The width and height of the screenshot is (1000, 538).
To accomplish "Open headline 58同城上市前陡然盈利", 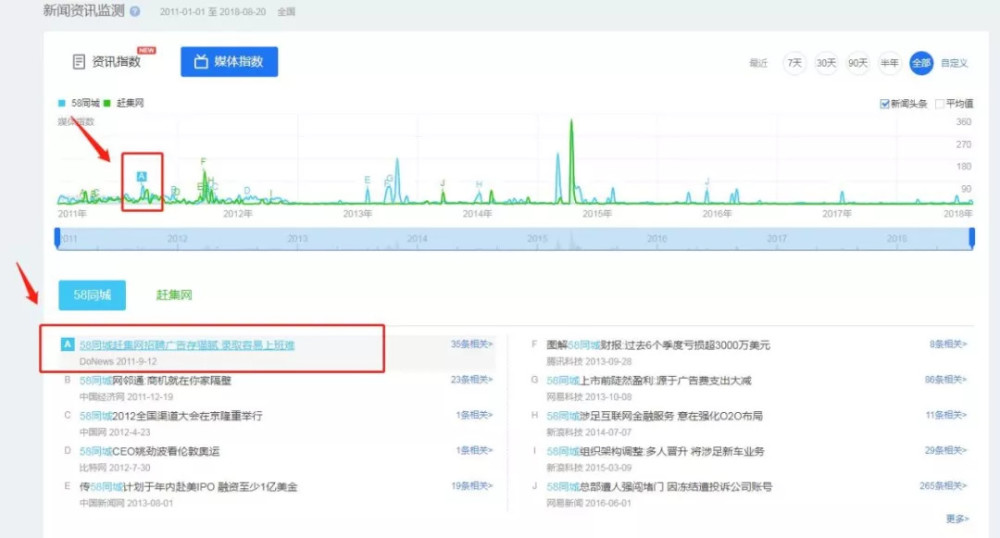I will [x=649, y=381].
